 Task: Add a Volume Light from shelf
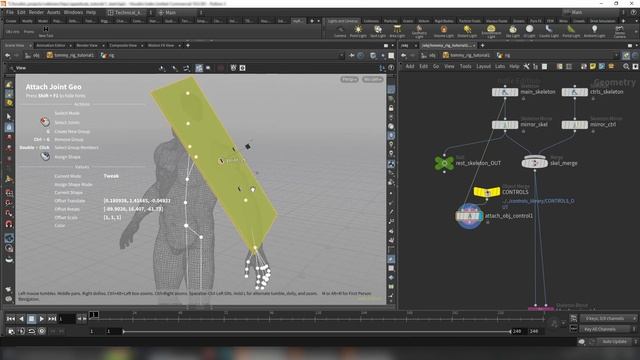[444, 31]
